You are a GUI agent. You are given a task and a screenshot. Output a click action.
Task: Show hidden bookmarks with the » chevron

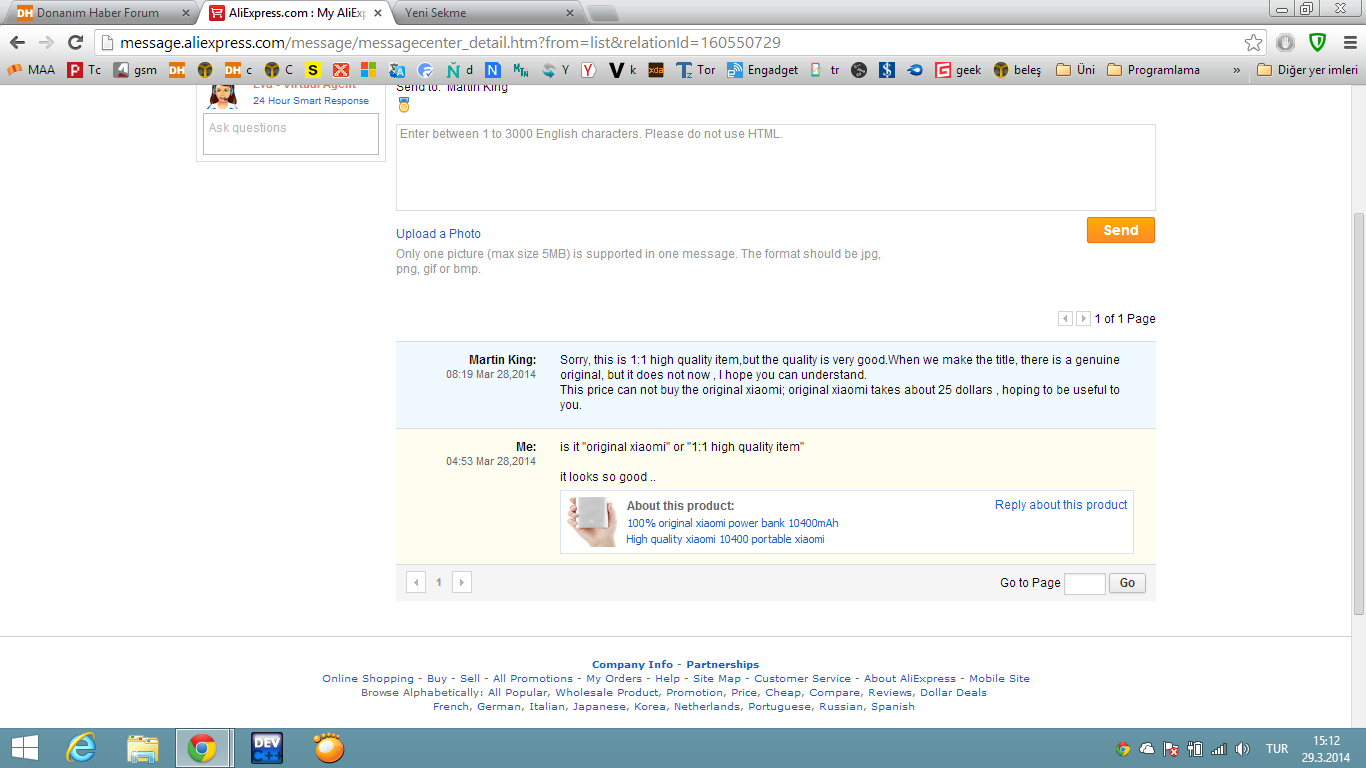[x=1236, y=70]
